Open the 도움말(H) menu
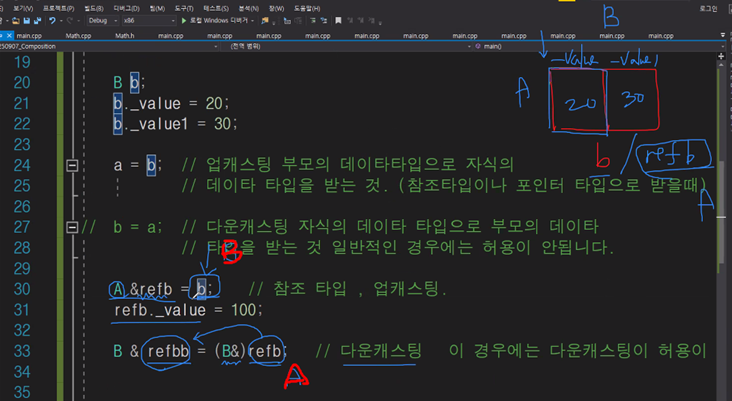Viewport: 732px width, 401px height. [x=307, y=8]
